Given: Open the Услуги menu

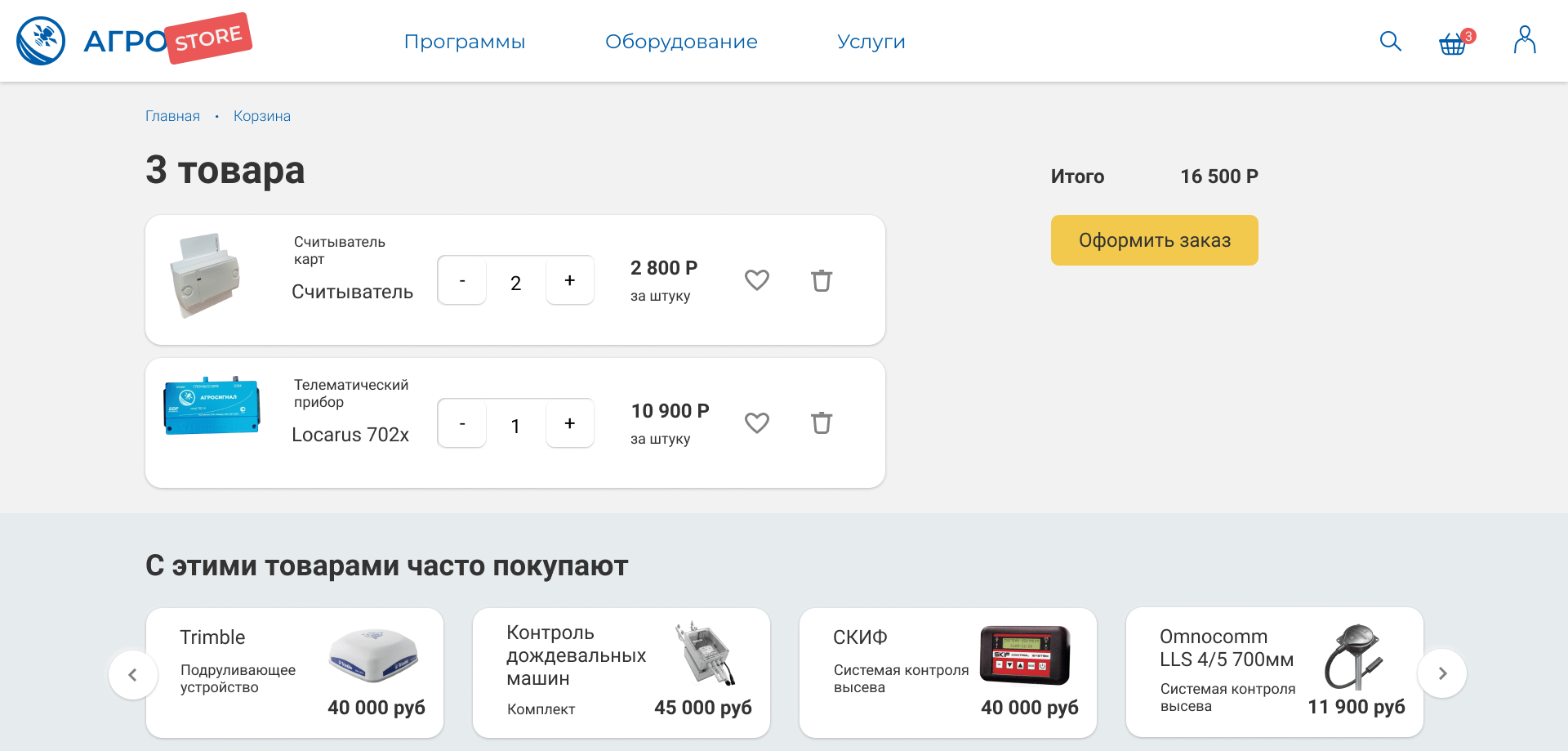Looking at the screenshot, I should click(871, 42).
